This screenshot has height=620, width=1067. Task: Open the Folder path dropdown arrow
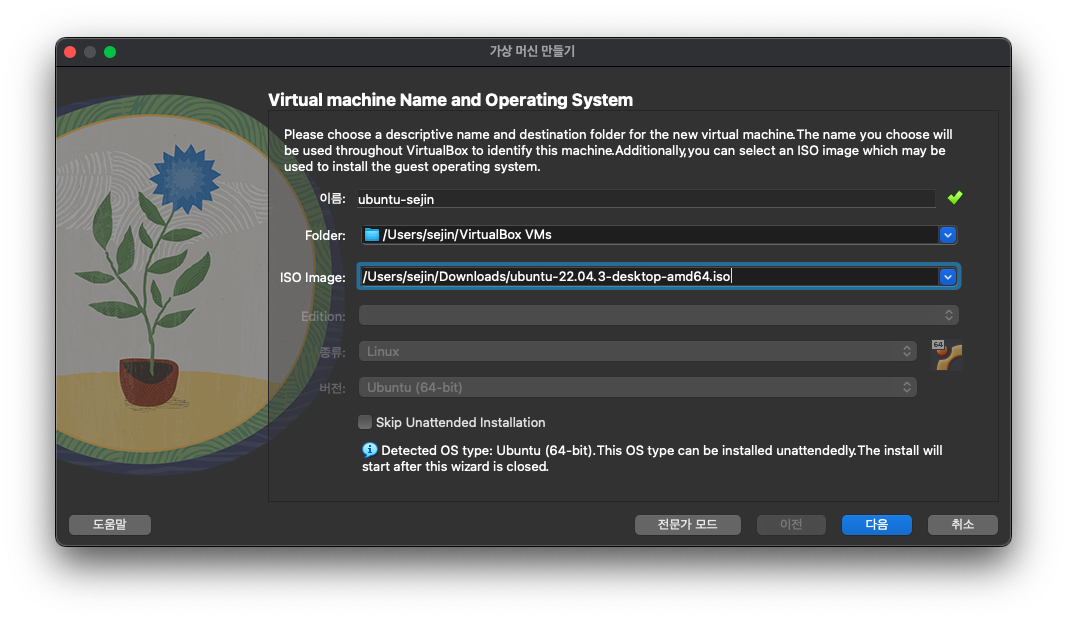[947, 235]
